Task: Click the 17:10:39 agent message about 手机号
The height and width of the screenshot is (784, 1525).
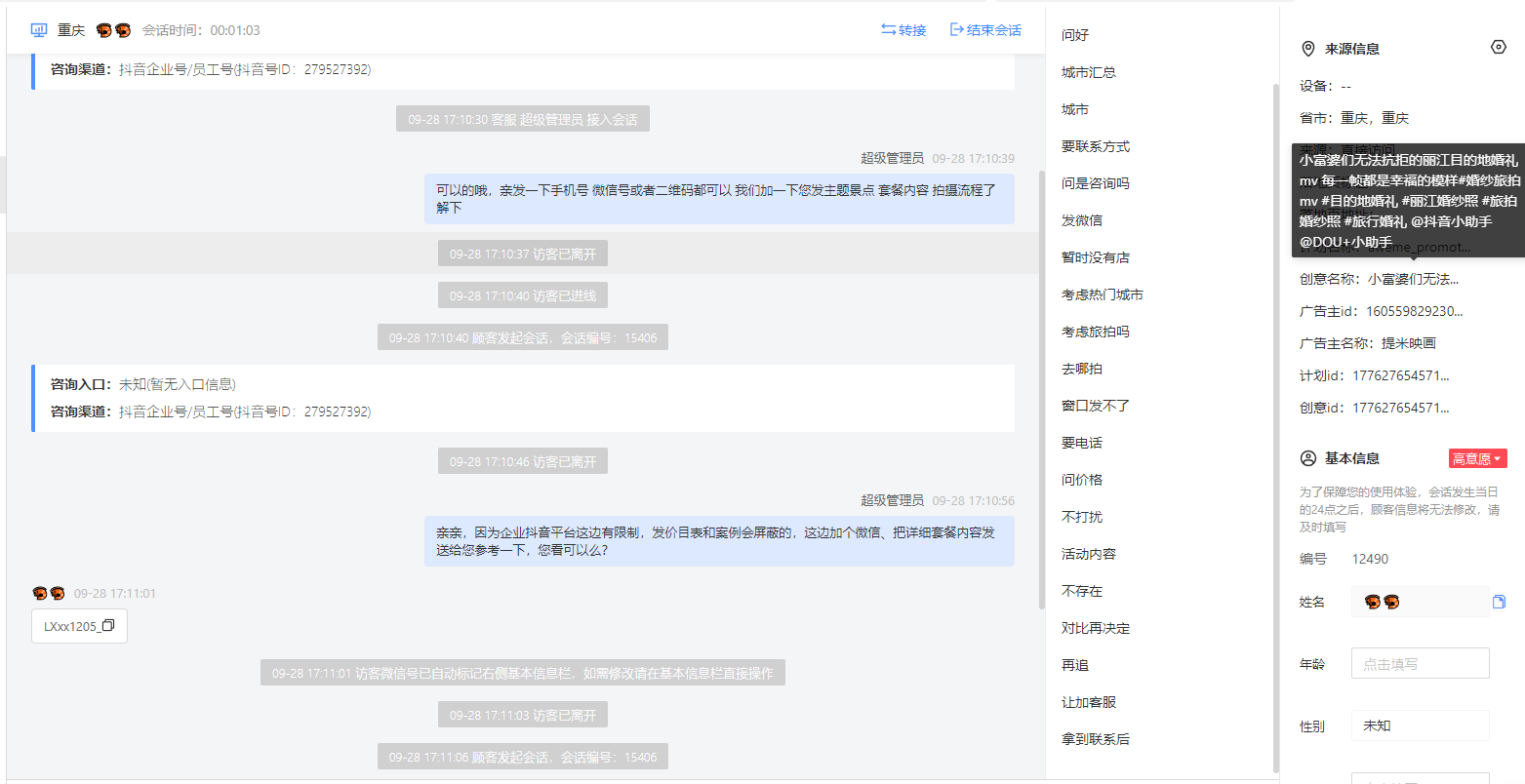Action: click(719, 199)
